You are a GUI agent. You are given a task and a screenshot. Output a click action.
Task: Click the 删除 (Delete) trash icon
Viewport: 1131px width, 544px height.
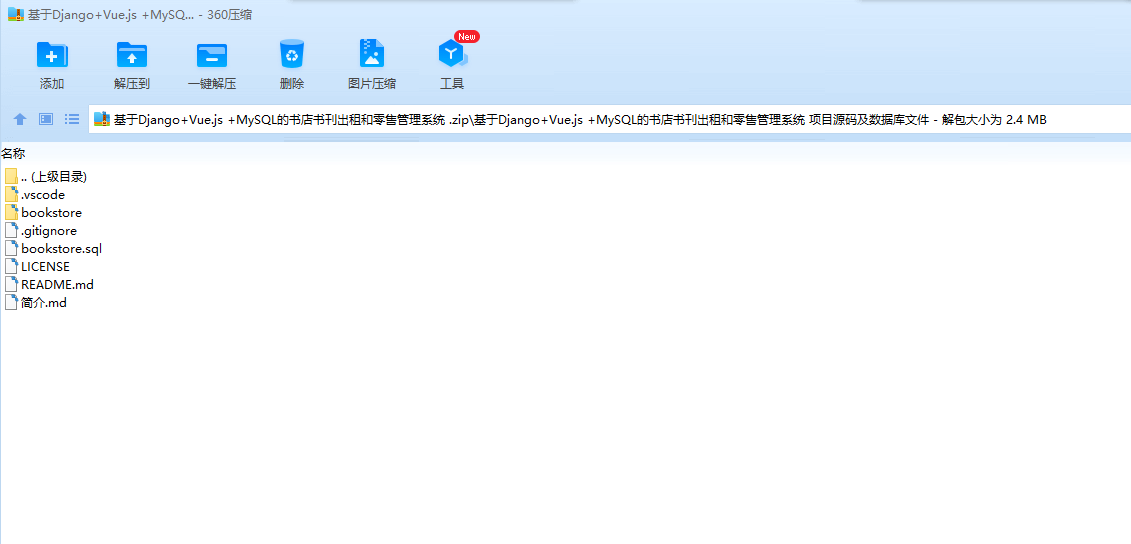[291, 55]
